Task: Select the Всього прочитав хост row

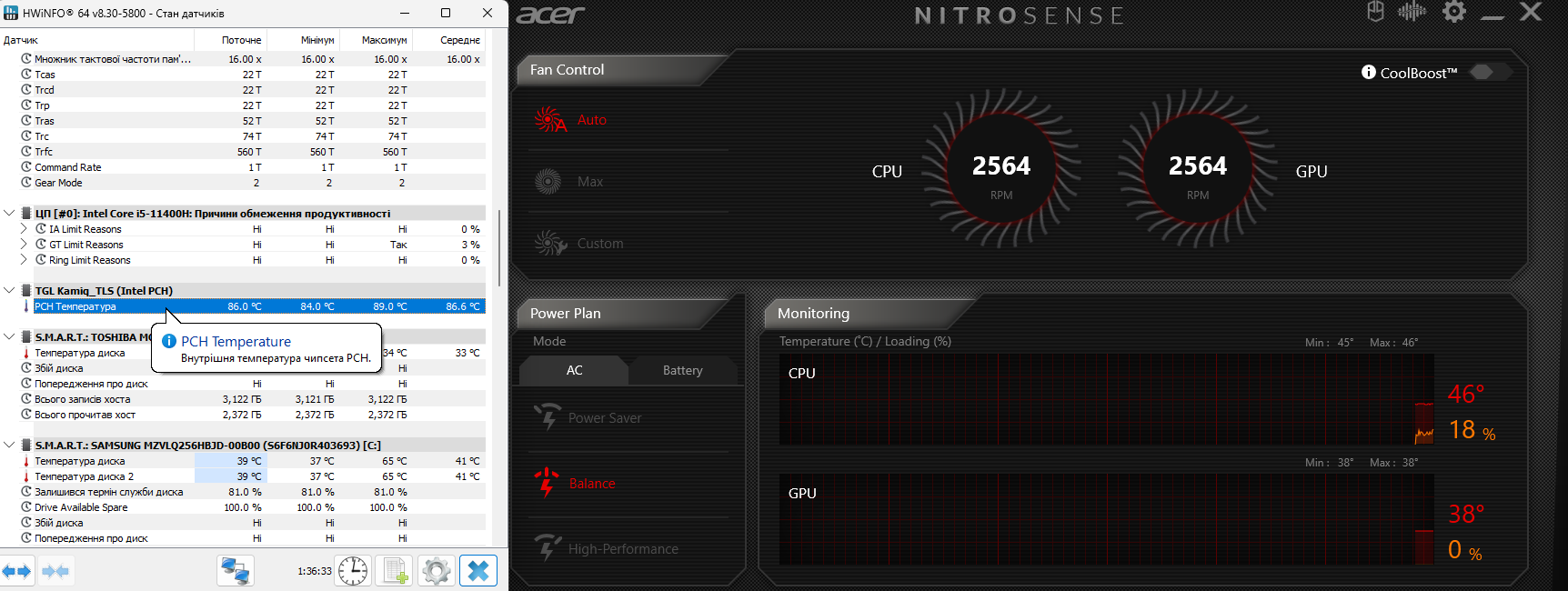Action: 252,415
